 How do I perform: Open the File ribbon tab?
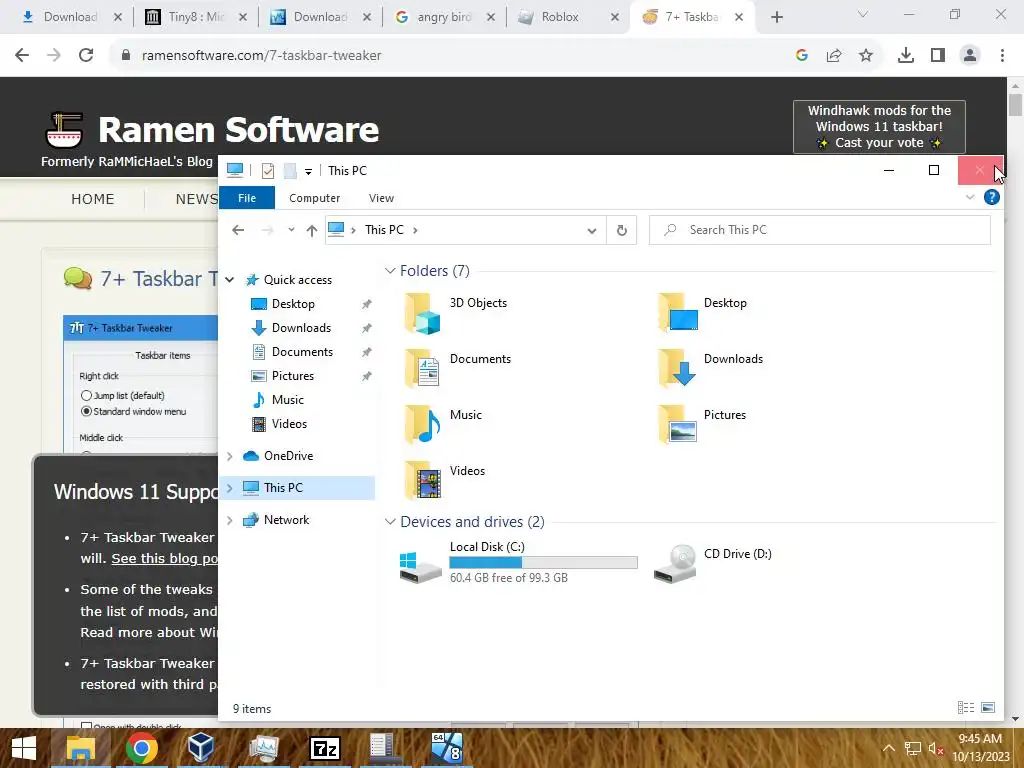click(x=247, y=198)
